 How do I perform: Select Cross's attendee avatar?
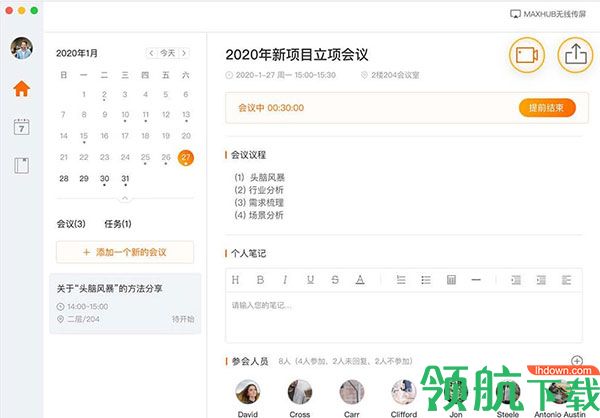300,392
